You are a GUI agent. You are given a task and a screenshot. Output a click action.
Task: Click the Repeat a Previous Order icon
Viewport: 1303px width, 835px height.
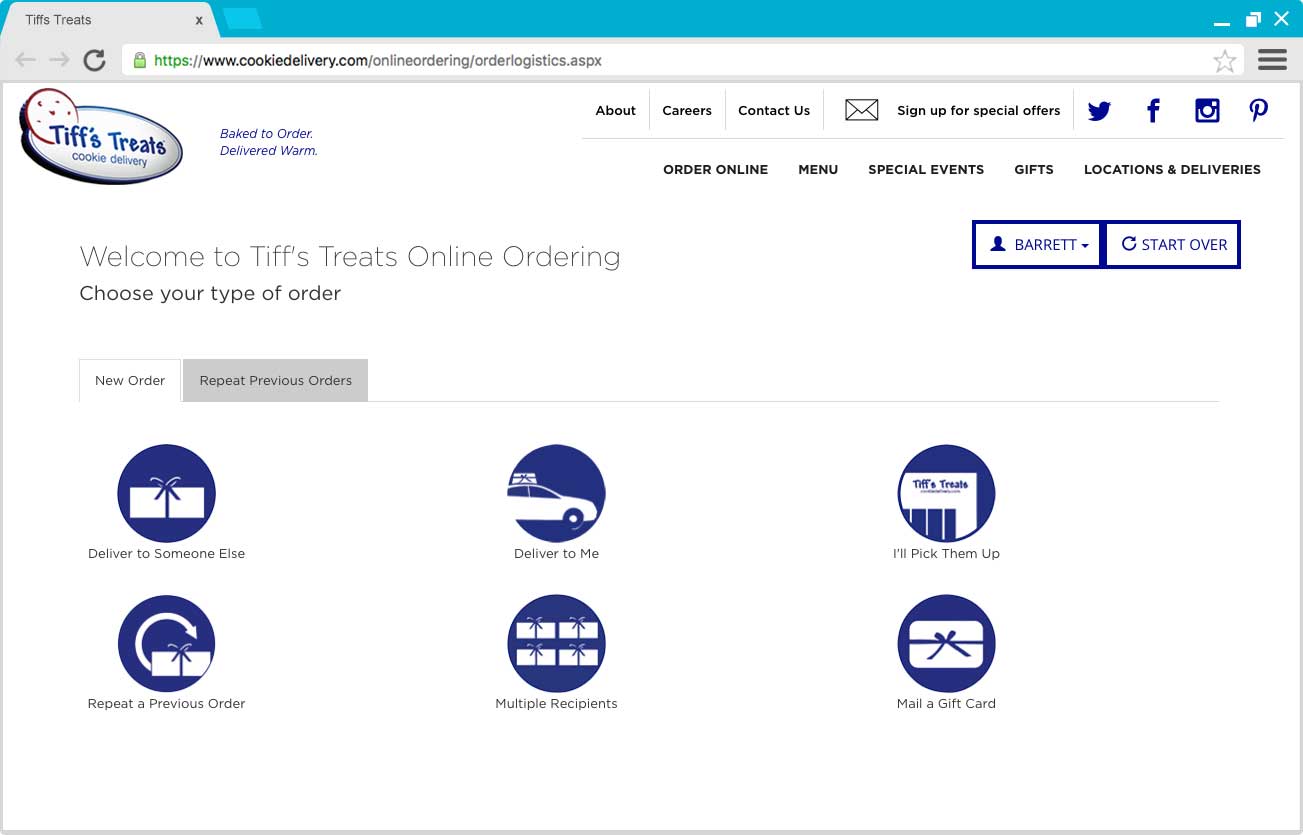[166, 644]
